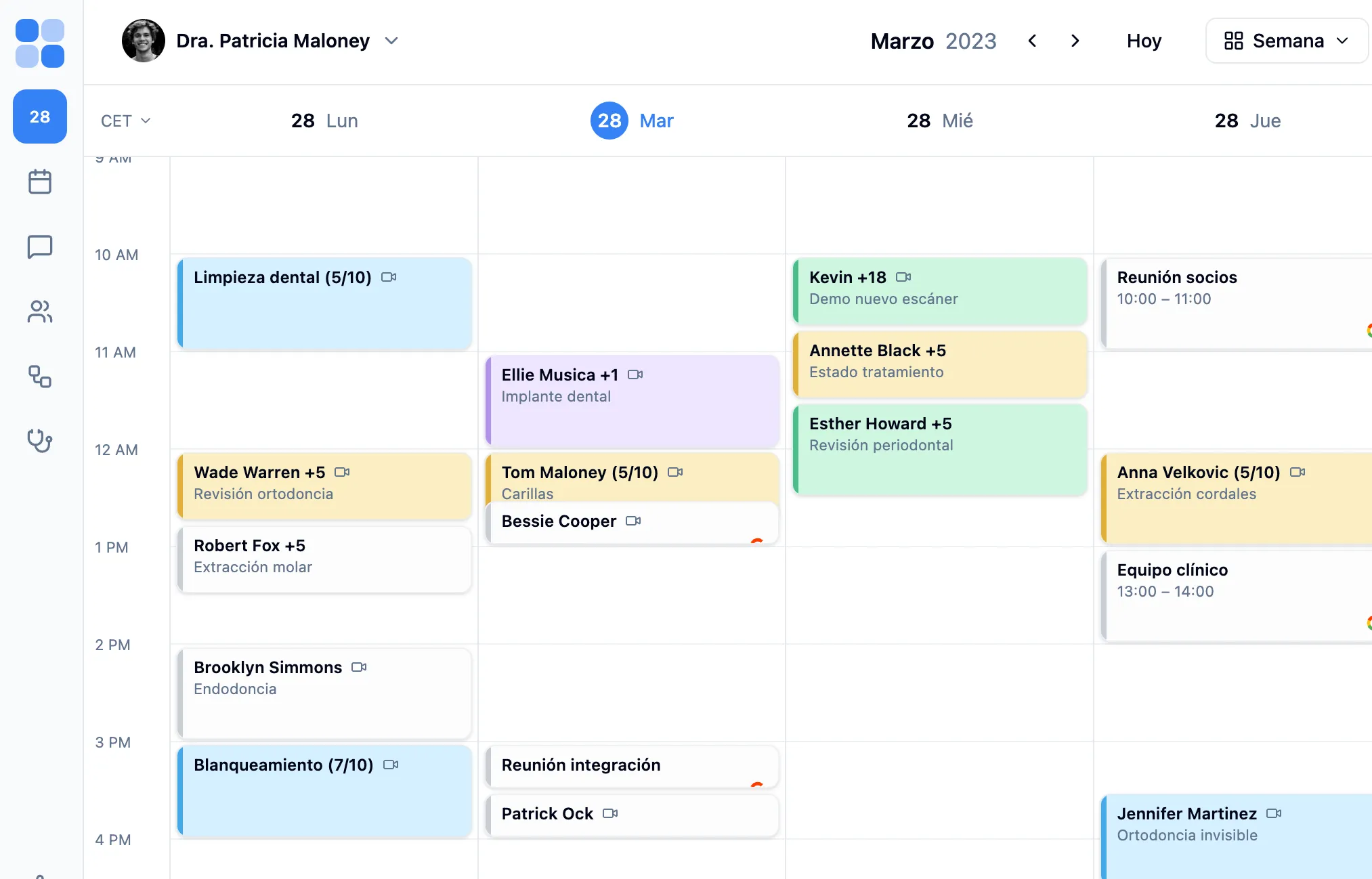Click Dra. Patricia Maloney profile photo
The width and height of the screenshot is (1372, 879).
point(144,41)
